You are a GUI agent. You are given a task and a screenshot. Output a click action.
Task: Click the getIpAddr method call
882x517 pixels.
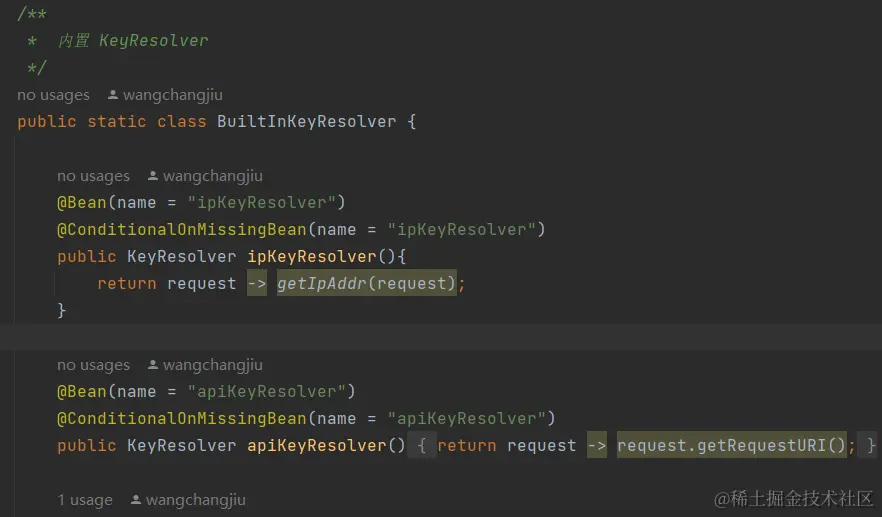322,283
